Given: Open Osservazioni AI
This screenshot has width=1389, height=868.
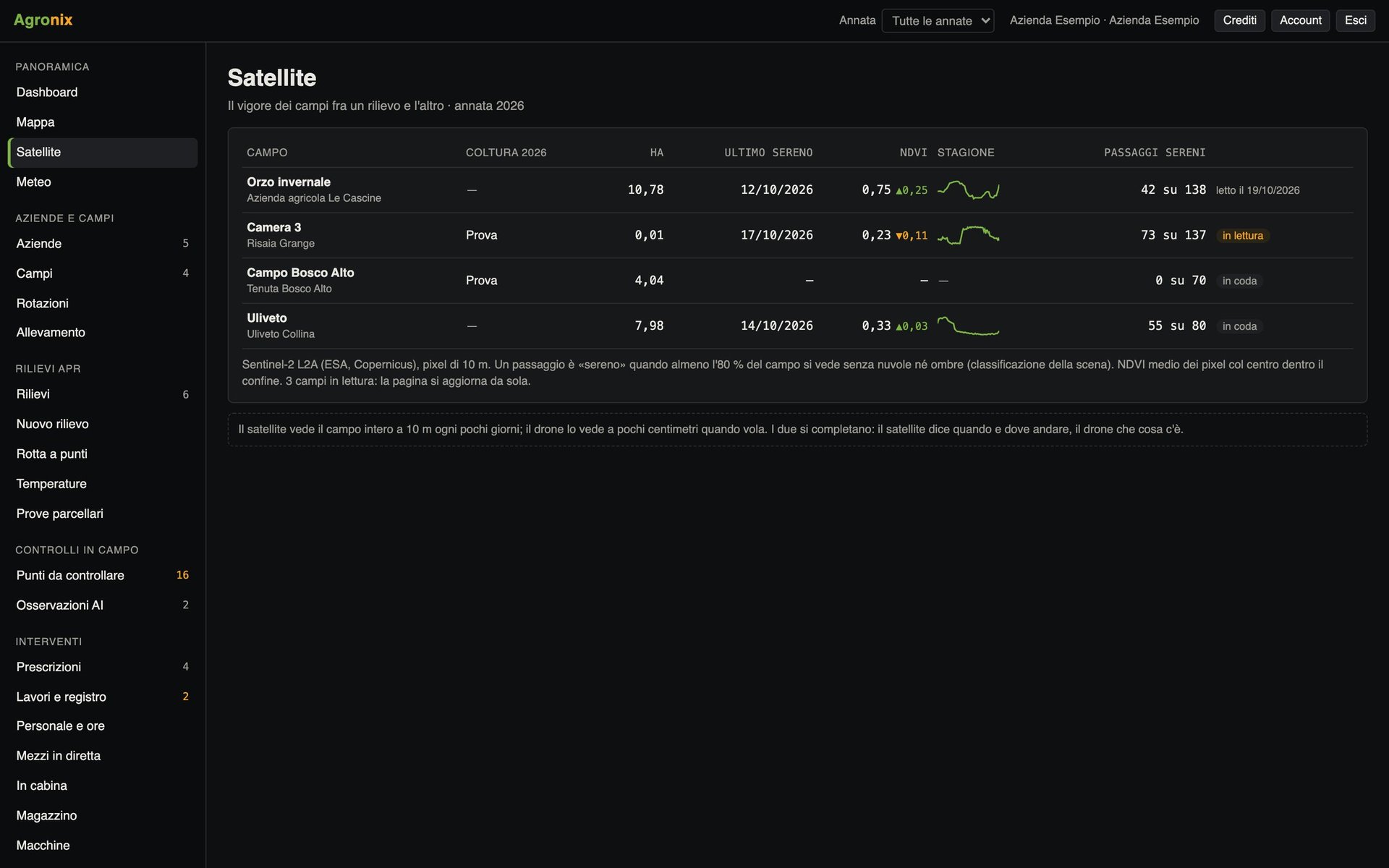Looking at the screenshot, I should coord(102,605).
